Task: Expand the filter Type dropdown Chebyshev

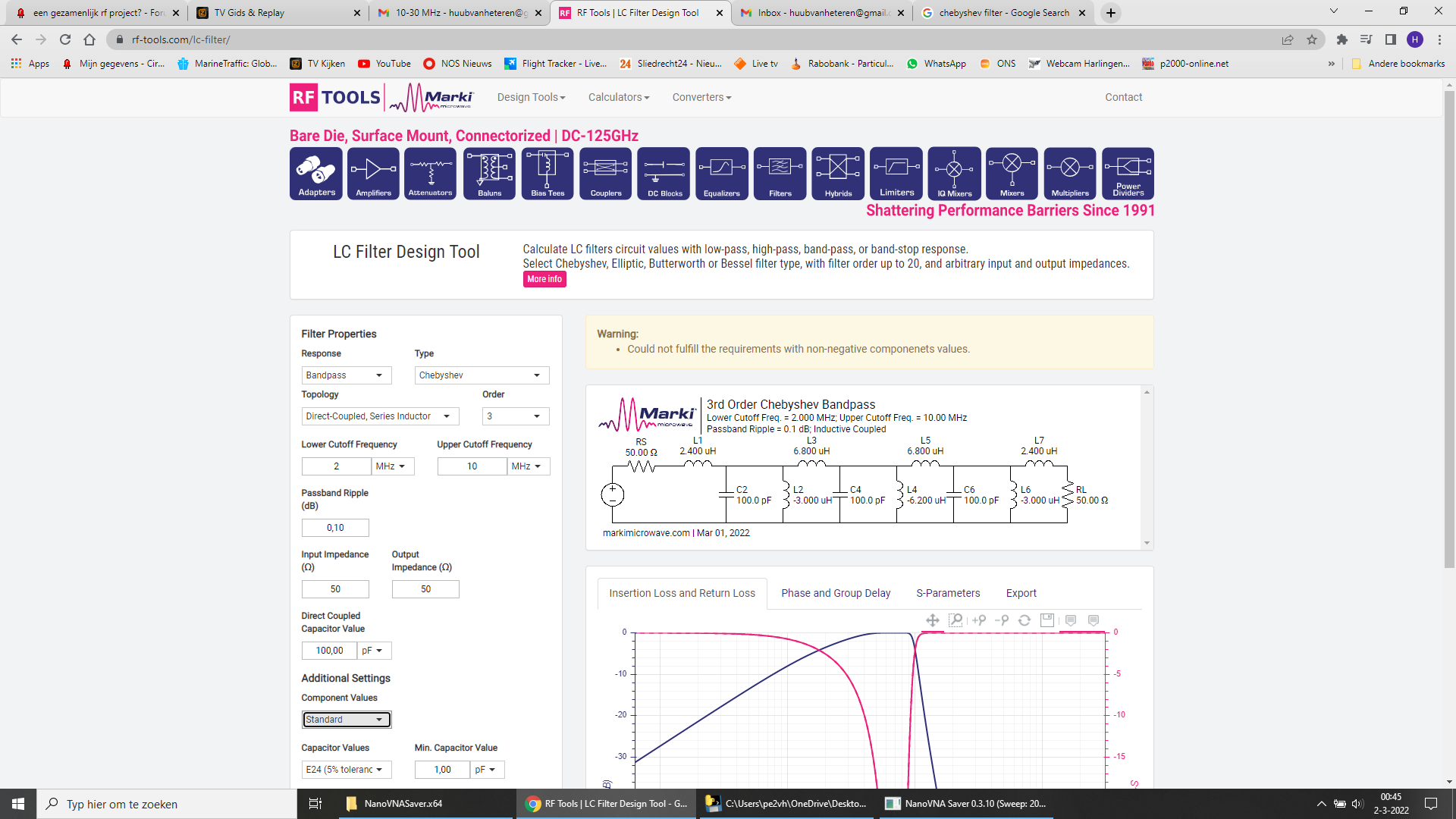Action: (482, 375)
